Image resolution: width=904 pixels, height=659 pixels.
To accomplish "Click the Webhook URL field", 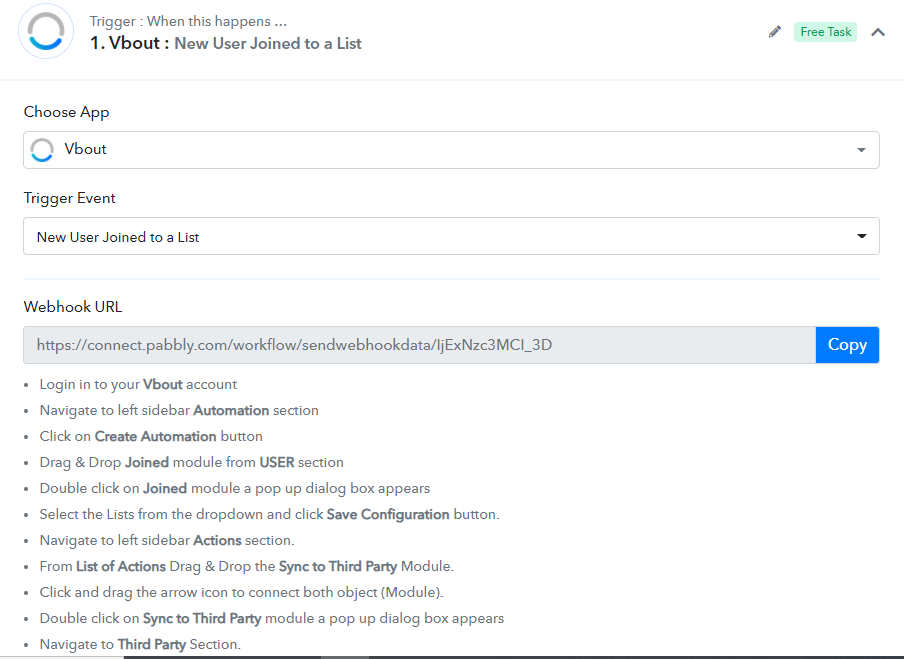I will [x=419, y=345].
